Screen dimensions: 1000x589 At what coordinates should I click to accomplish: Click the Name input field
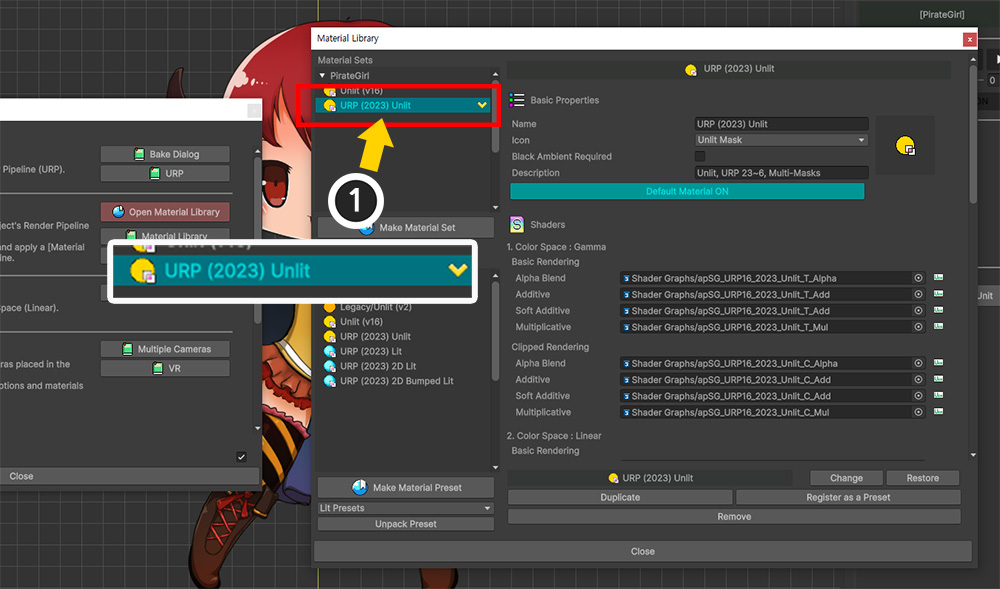[x=781, y=124]
